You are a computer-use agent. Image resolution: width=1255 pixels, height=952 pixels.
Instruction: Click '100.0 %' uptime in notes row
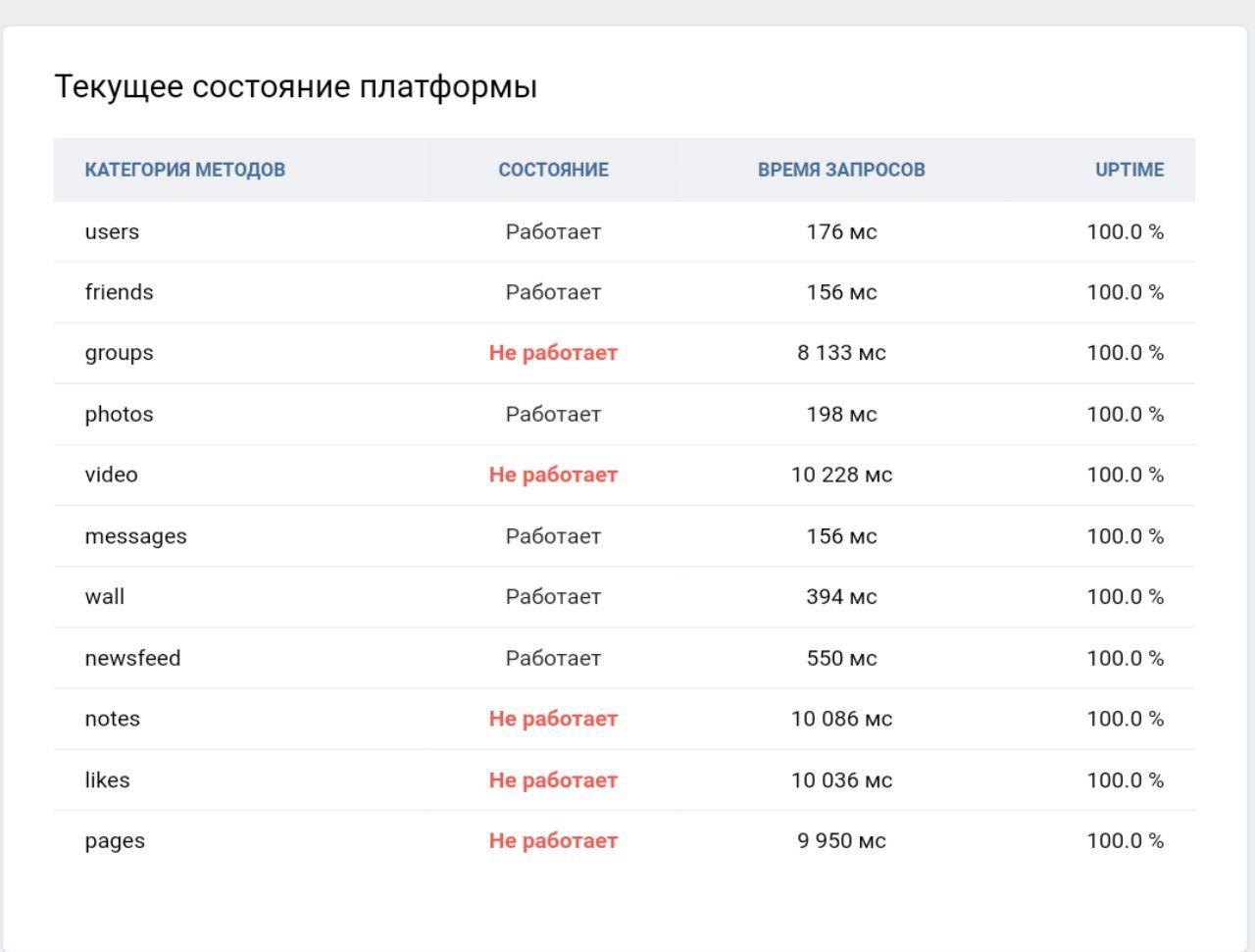click(x=1126, y=719)
